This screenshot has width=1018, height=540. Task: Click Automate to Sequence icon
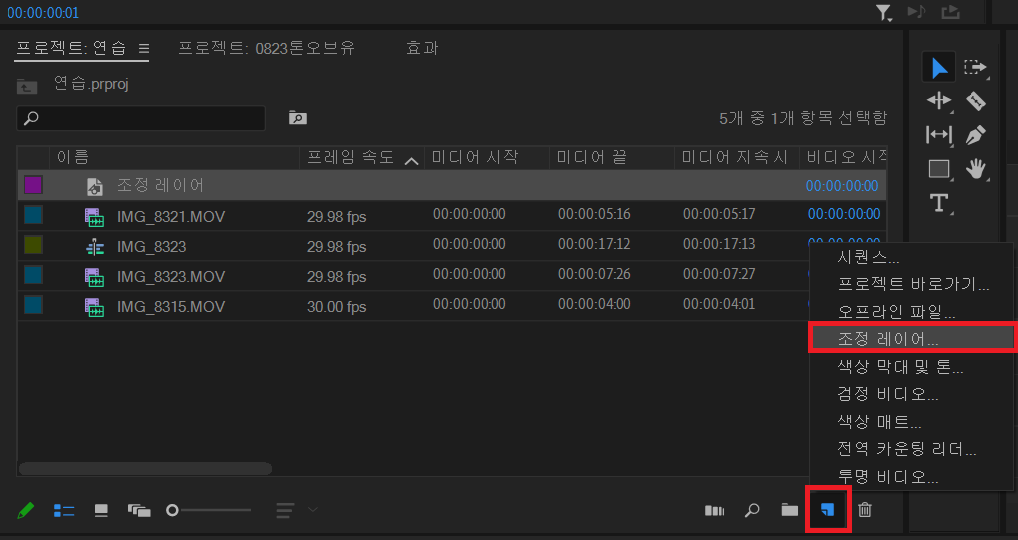714,511
